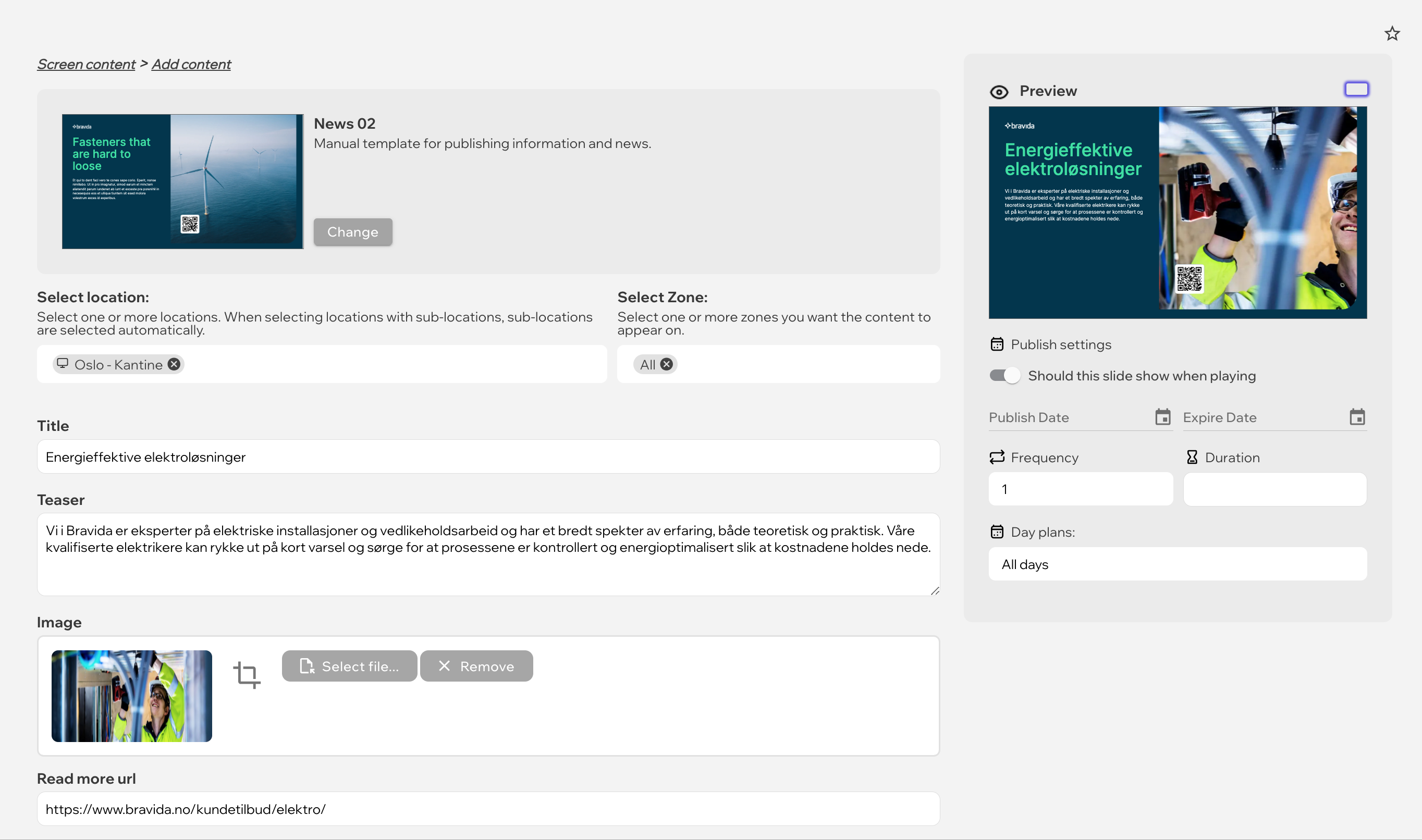
Task: Click the uploaded electrician image thumbnail
Action: coord(131,696)
